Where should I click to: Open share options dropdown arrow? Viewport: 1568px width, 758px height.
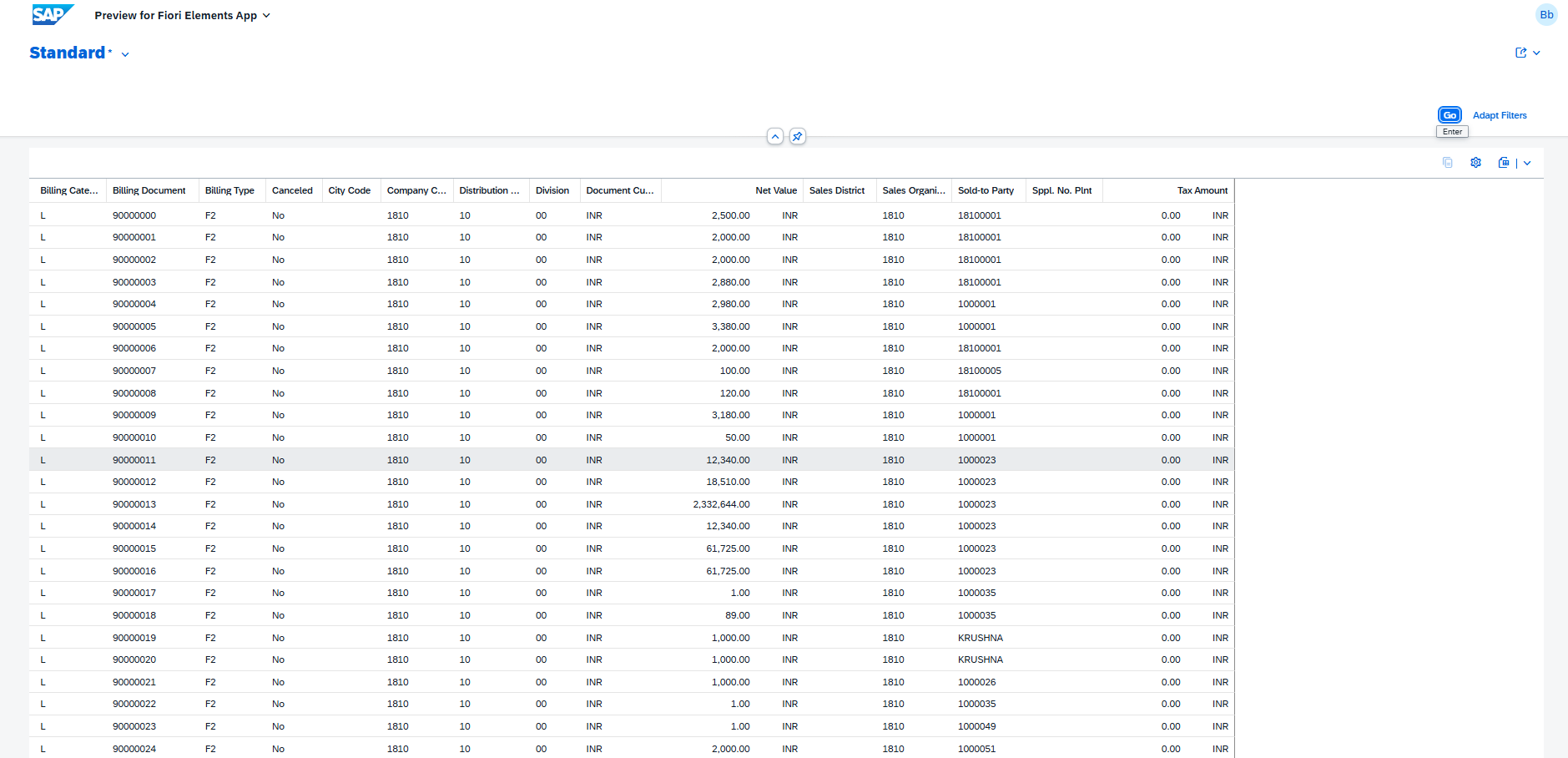[x=1536, y=53]
